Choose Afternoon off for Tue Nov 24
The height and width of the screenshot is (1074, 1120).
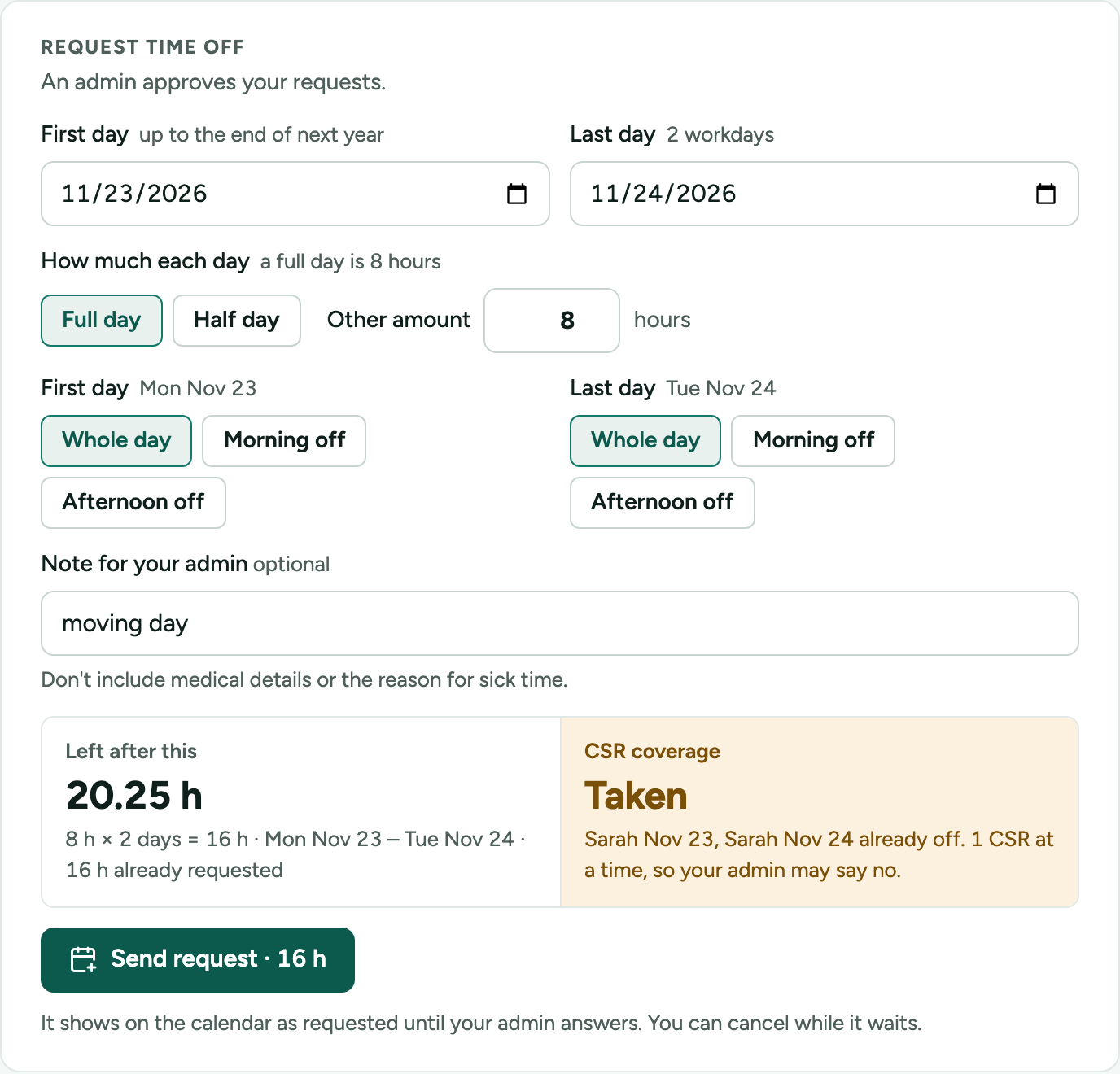[663, 503]
